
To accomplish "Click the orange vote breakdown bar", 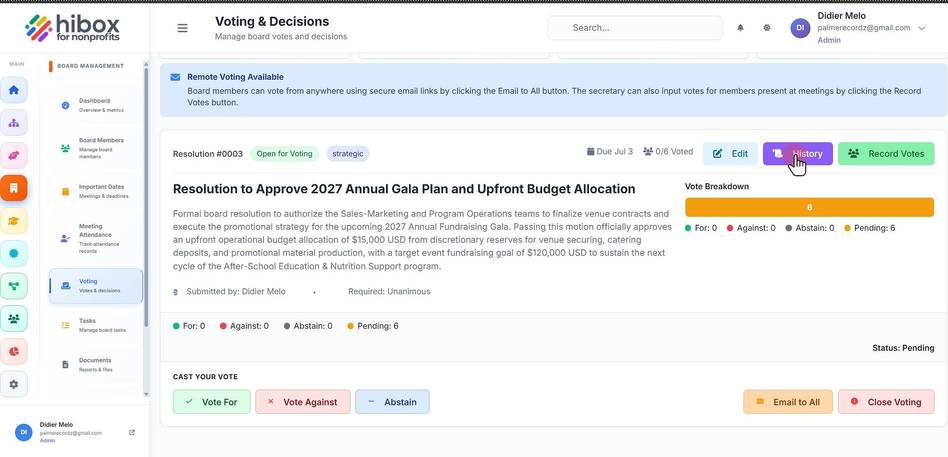I will coord(809,207).
